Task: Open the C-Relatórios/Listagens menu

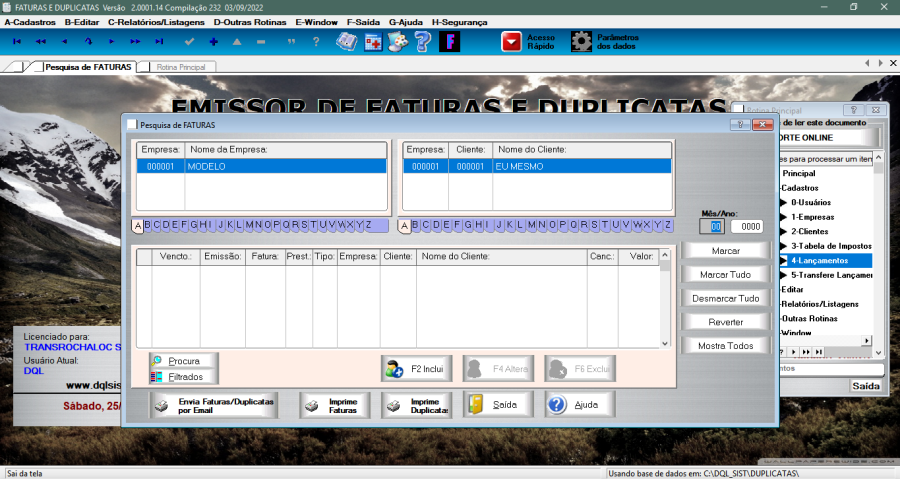Action: click(x=156, y=21)
